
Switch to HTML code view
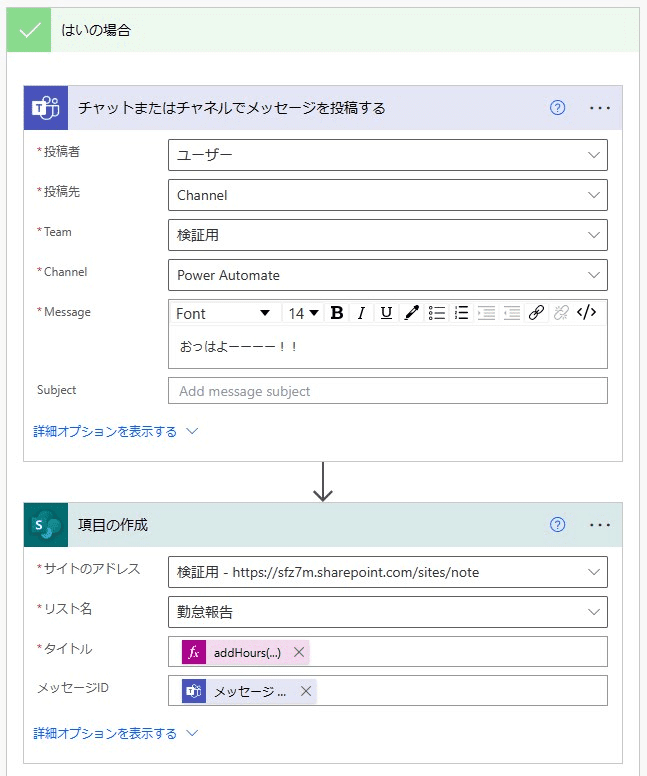587,313
